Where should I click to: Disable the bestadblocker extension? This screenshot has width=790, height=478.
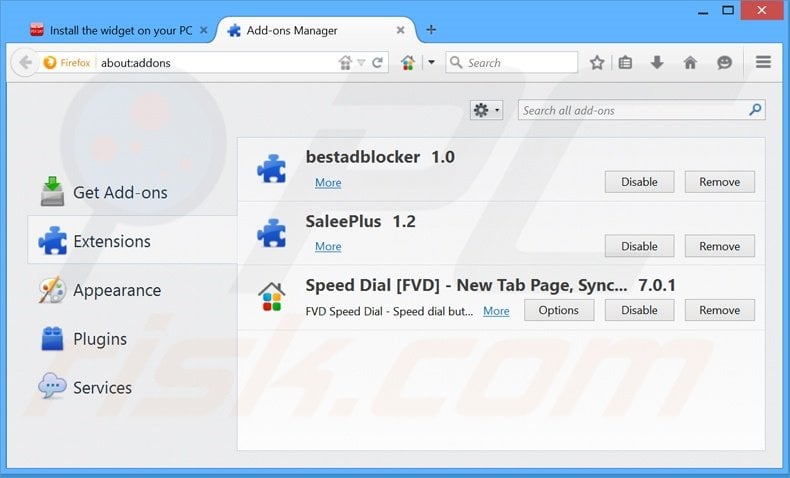click(639, 182)
